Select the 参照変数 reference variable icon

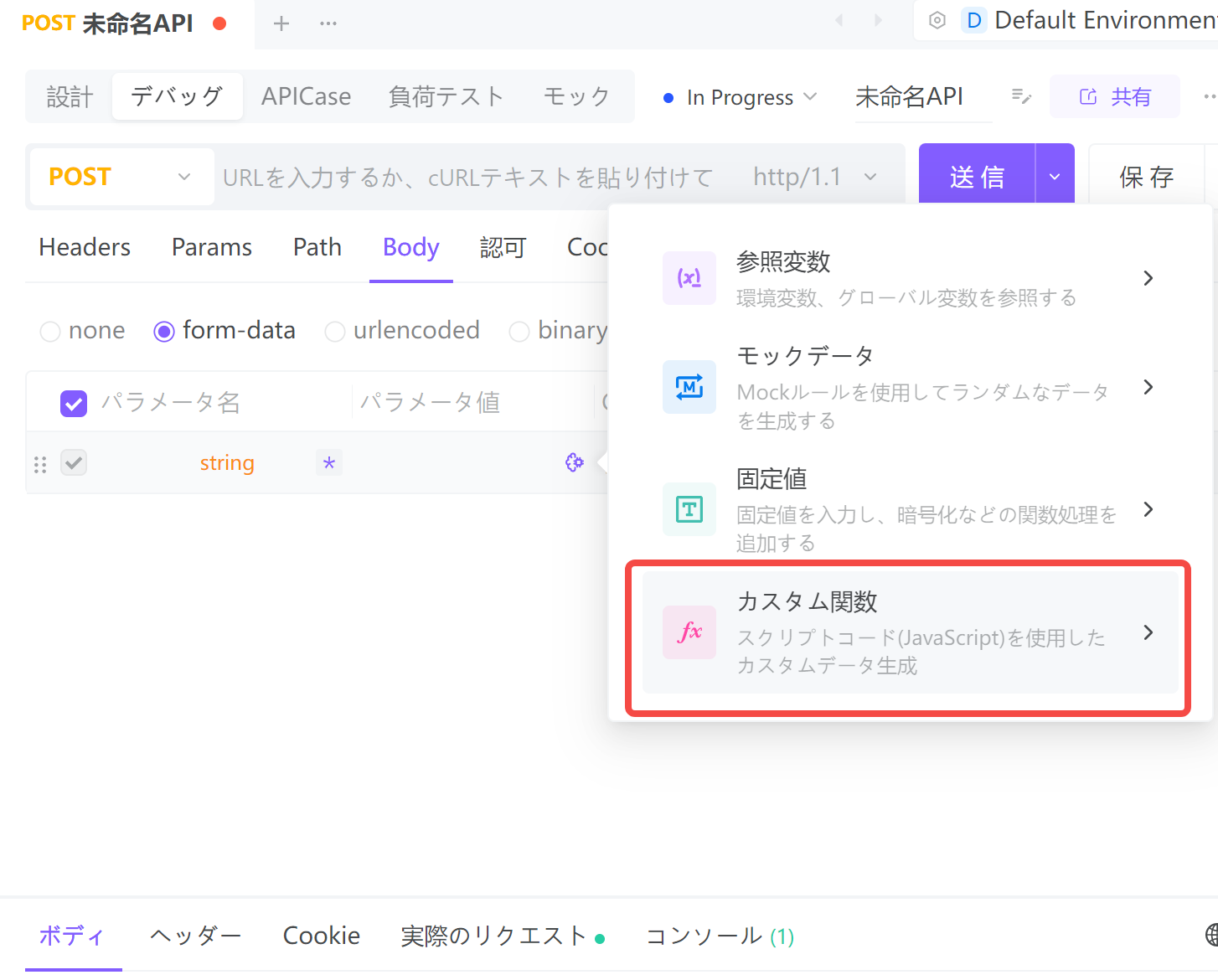point(689,278)
